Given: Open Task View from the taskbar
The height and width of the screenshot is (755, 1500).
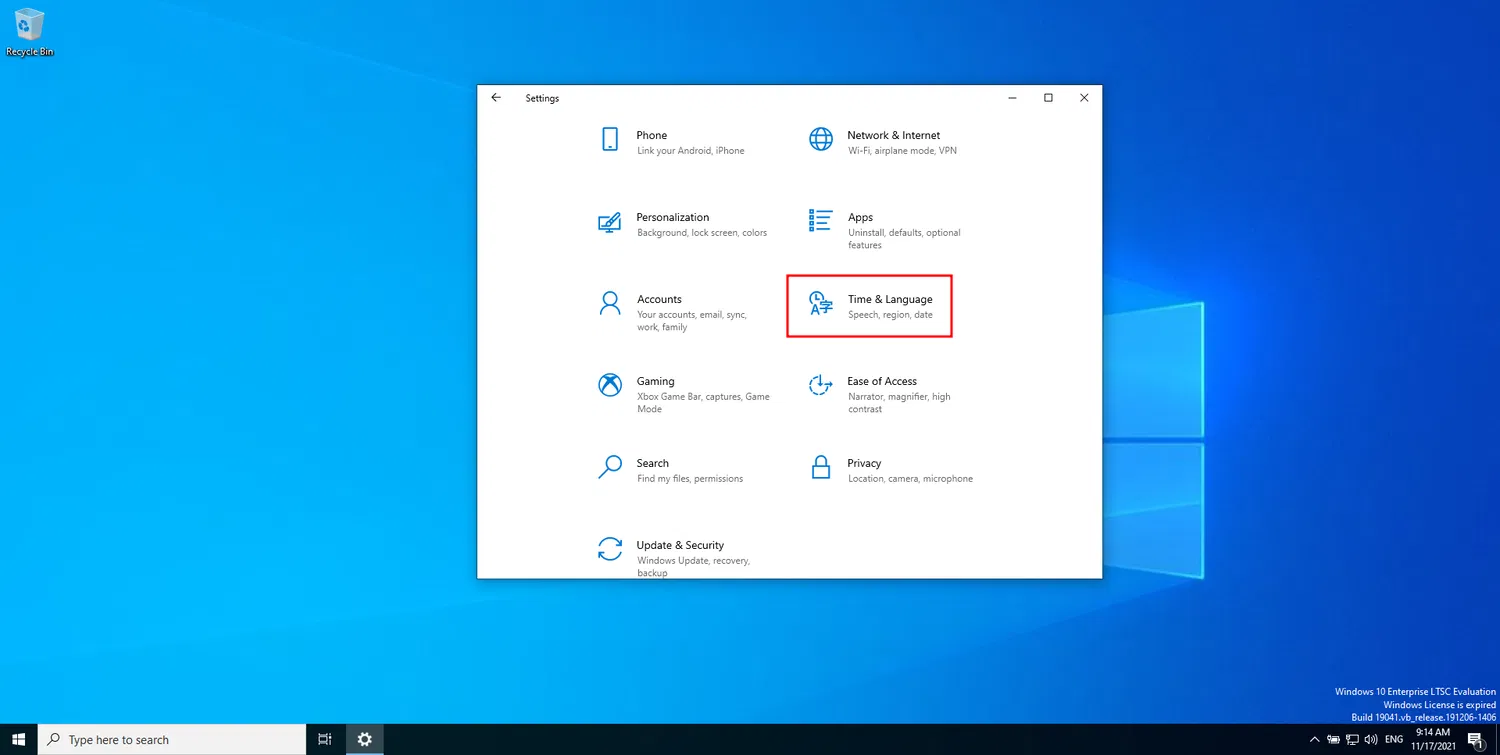Looking at the screenshot, I should [325, 739].
